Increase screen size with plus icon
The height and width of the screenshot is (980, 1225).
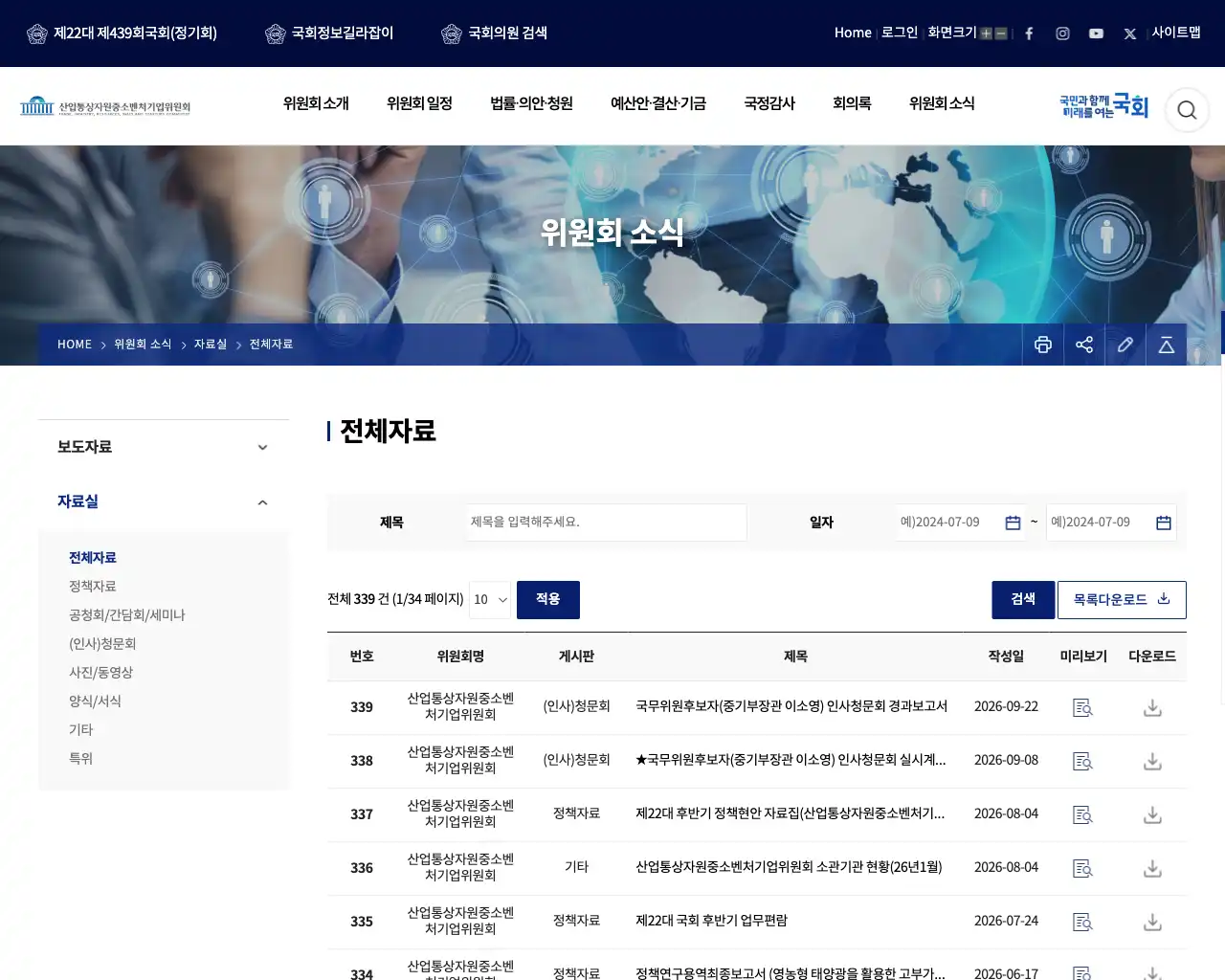tap(986, 33)
